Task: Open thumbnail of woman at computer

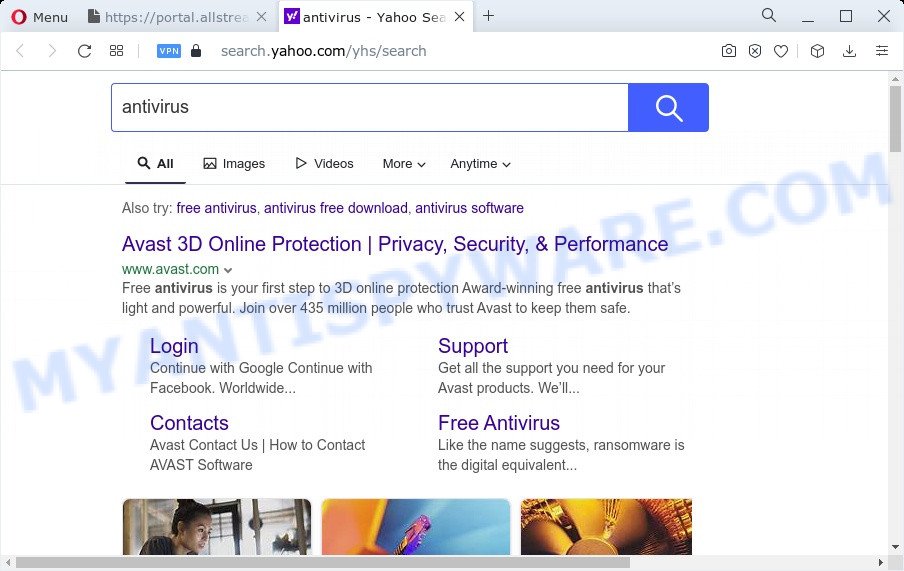Action: point(217,527)
